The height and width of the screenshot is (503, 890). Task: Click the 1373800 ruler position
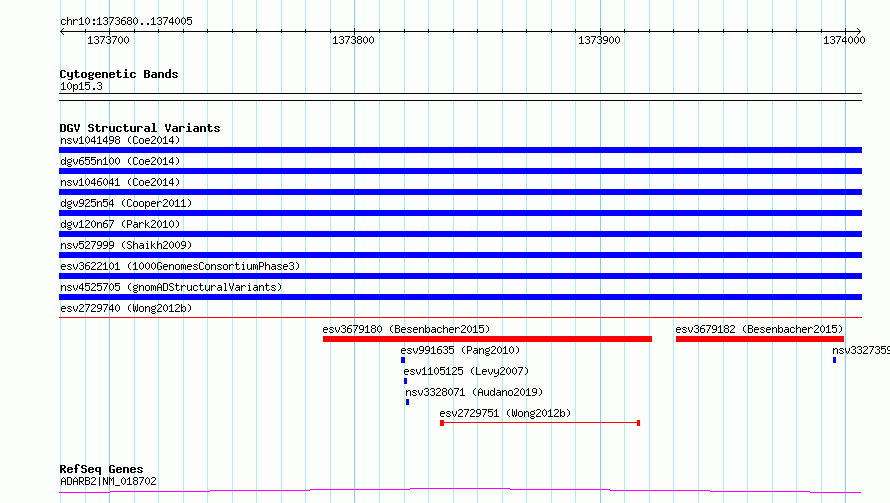353,40
